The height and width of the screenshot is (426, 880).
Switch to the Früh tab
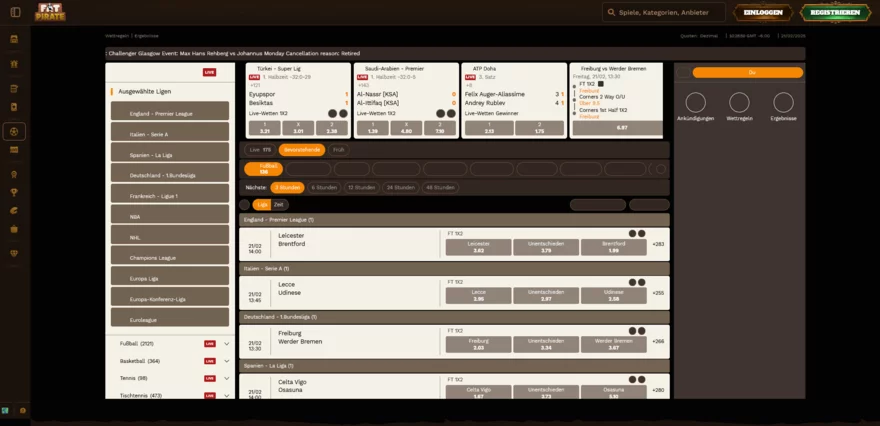(x=338, y=150)
